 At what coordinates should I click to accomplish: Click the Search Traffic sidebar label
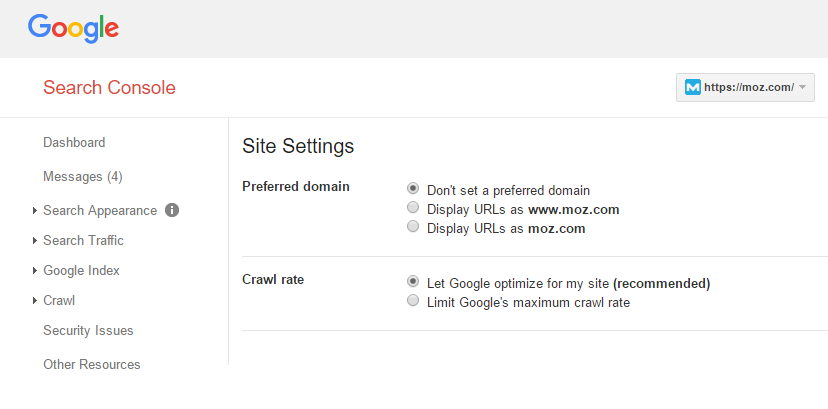coord(83,241)
